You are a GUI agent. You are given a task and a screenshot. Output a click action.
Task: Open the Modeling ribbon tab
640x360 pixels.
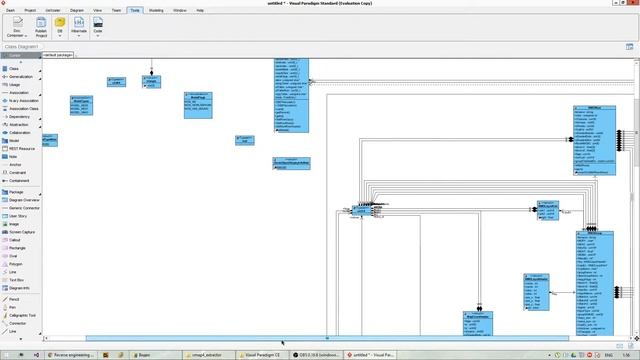[x=156, y=10]
